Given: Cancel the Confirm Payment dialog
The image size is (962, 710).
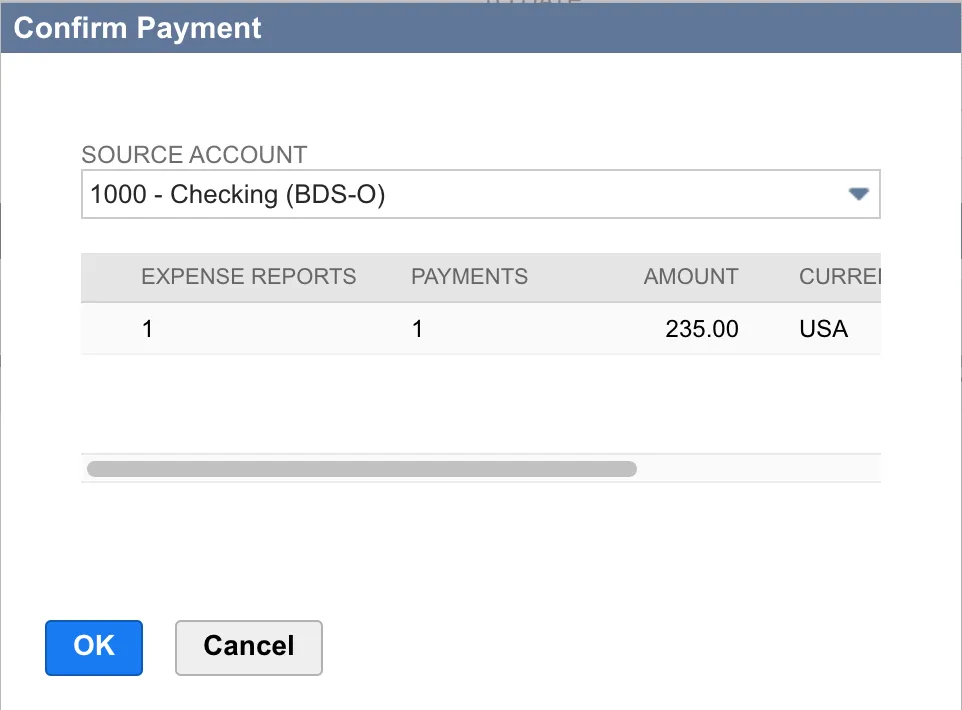Looking at the screenshot, I should click(248, 647).
